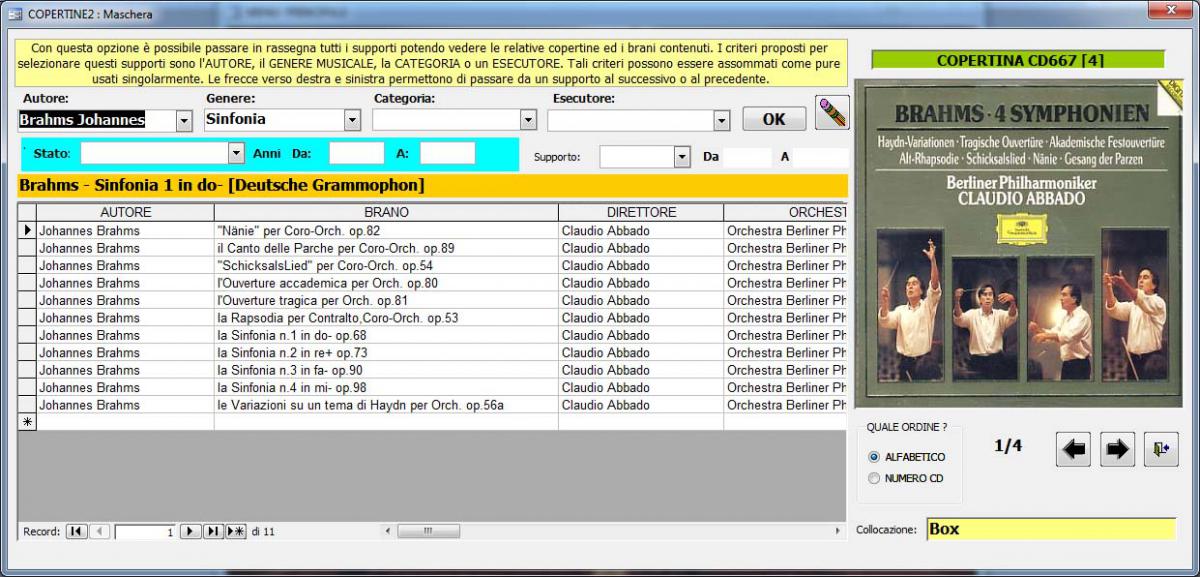Click il Canto delle Parche op.89 cell

(386, 248)
